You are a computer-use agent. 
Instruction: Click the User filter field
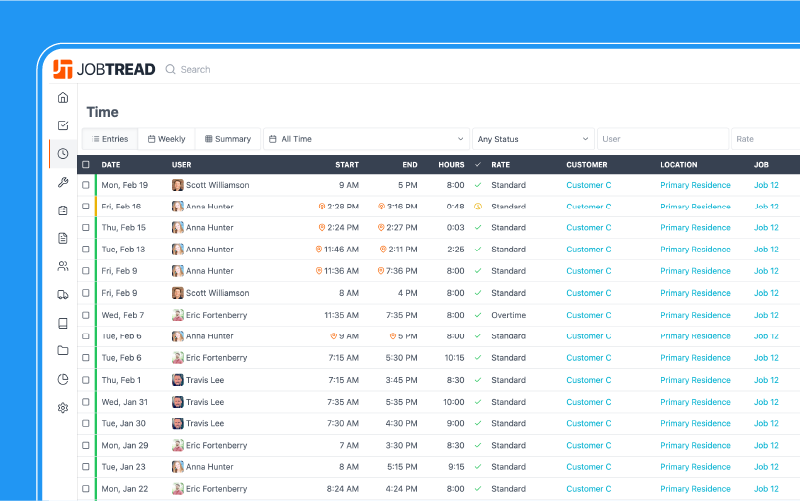click(x=662, y=139)
